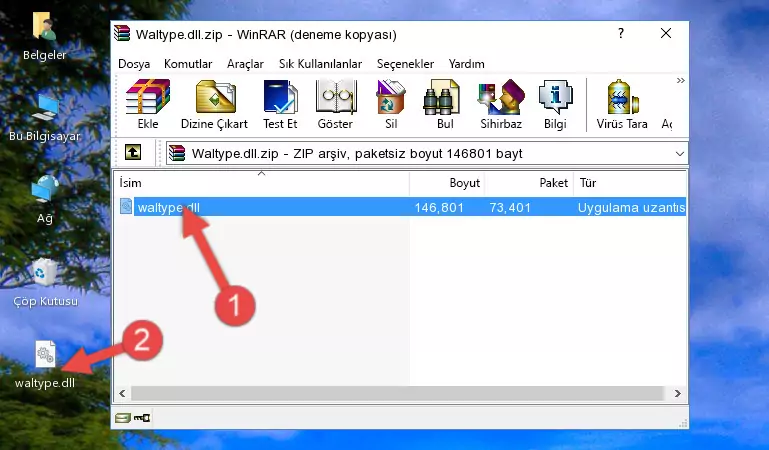The width and height of the screenshot is (769, 450).
Task: Go up one folder level button
Action: click(x=133, y=152)
